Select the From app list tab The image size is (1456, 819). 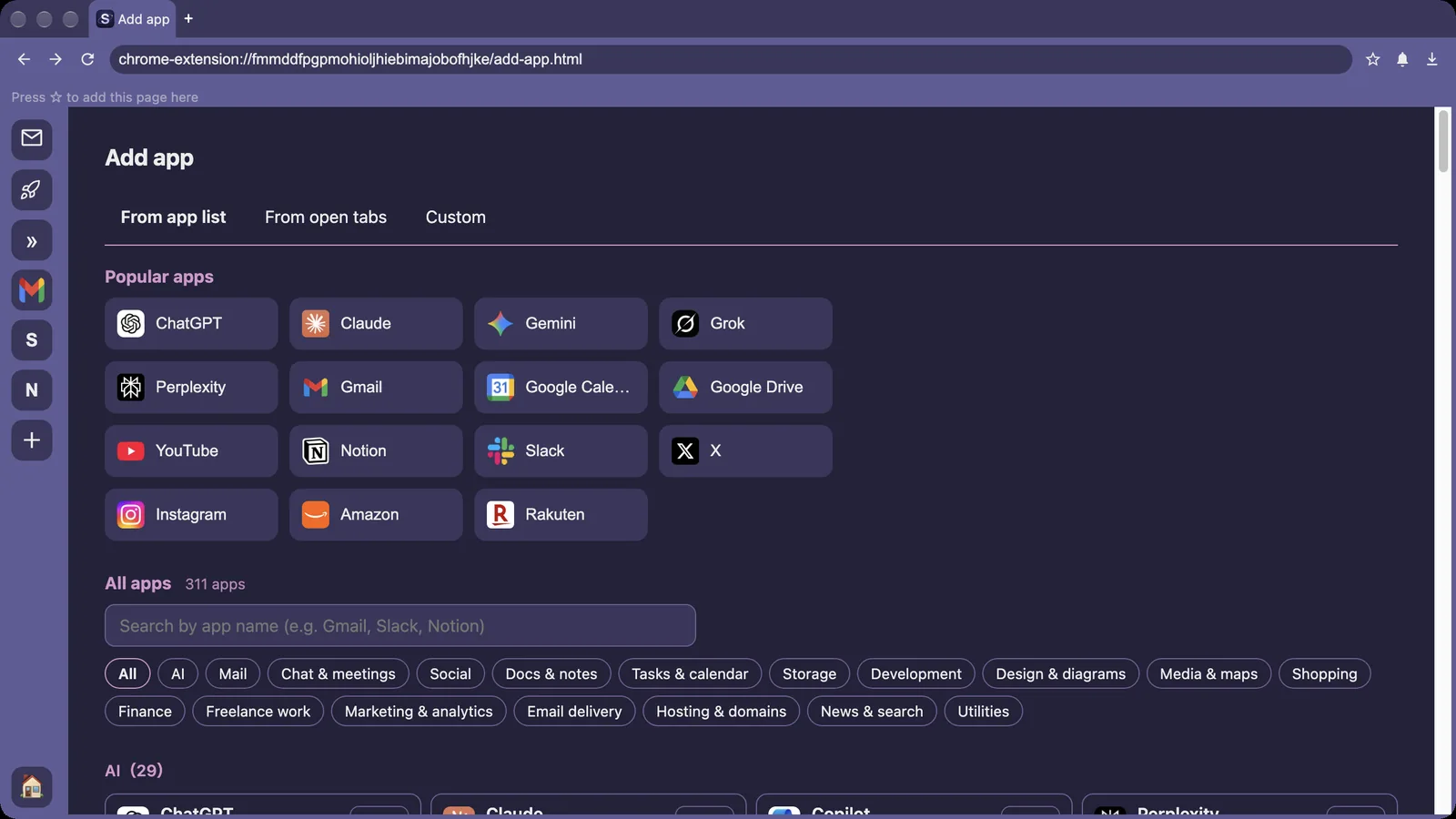173,217
